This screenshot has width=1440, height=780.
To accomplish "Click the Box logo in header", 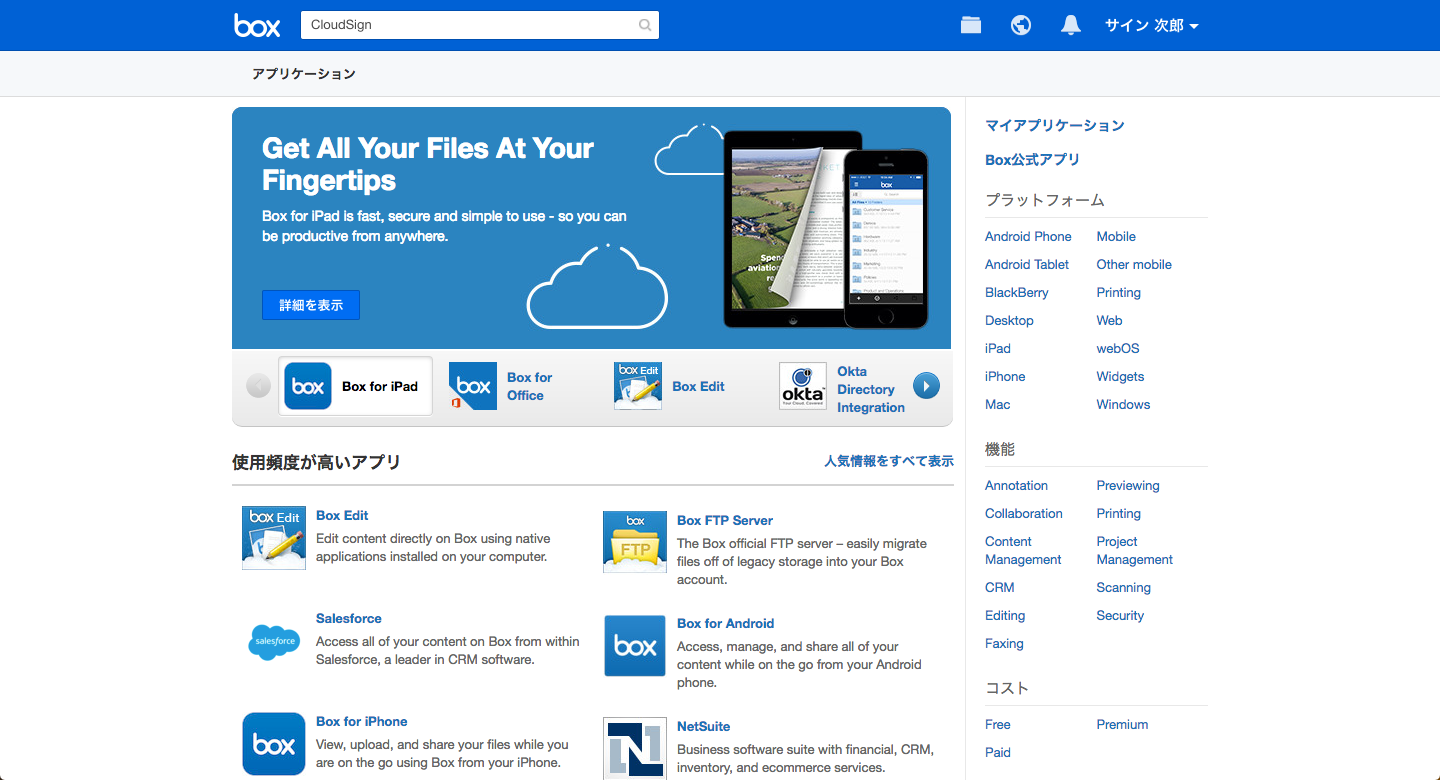I will coord(257,25).
